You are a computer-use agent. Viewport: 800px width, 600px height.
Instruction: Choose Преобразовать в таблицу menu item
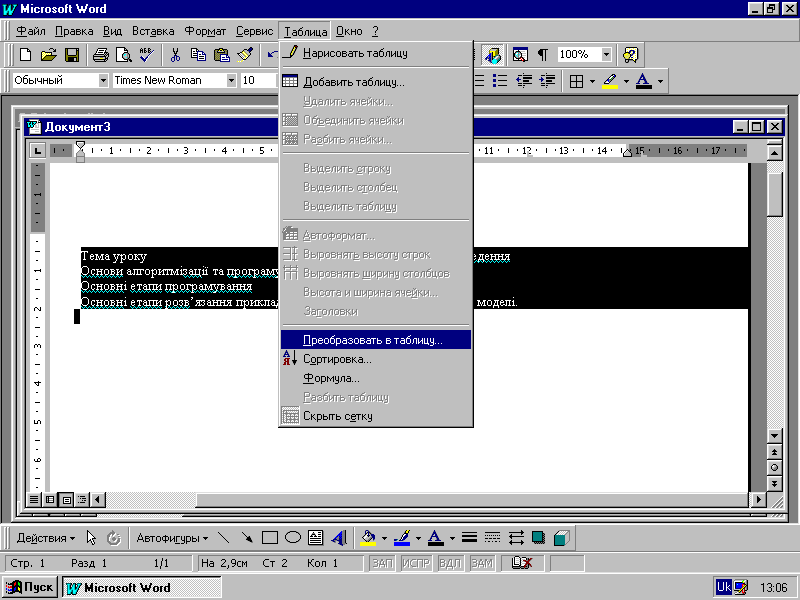coord(372,340)
